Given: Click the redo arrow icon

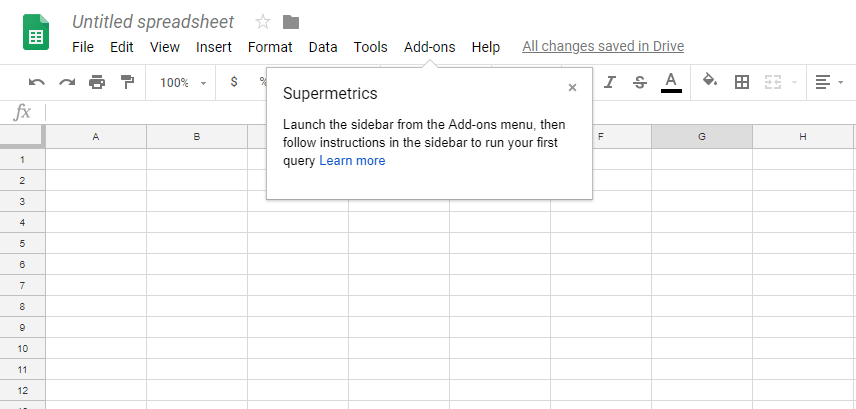Looking at the screenshot, I should tap(67, 82).
